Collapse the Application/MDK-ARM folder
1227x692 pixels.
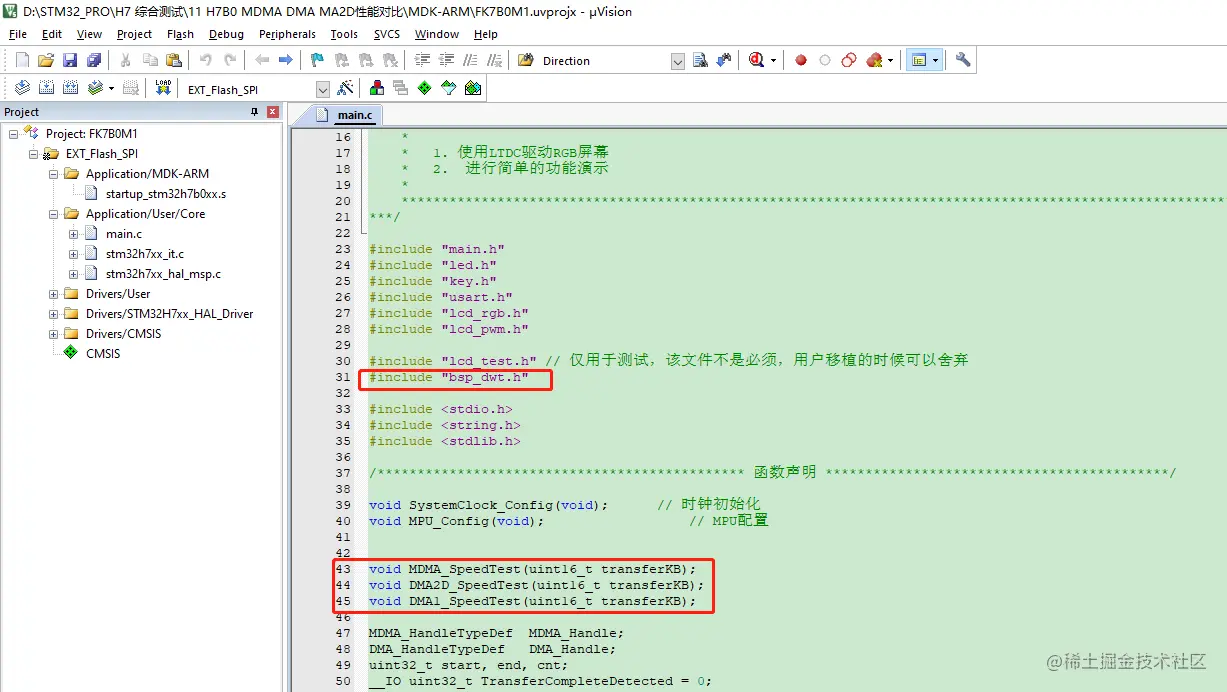(53, 173)
